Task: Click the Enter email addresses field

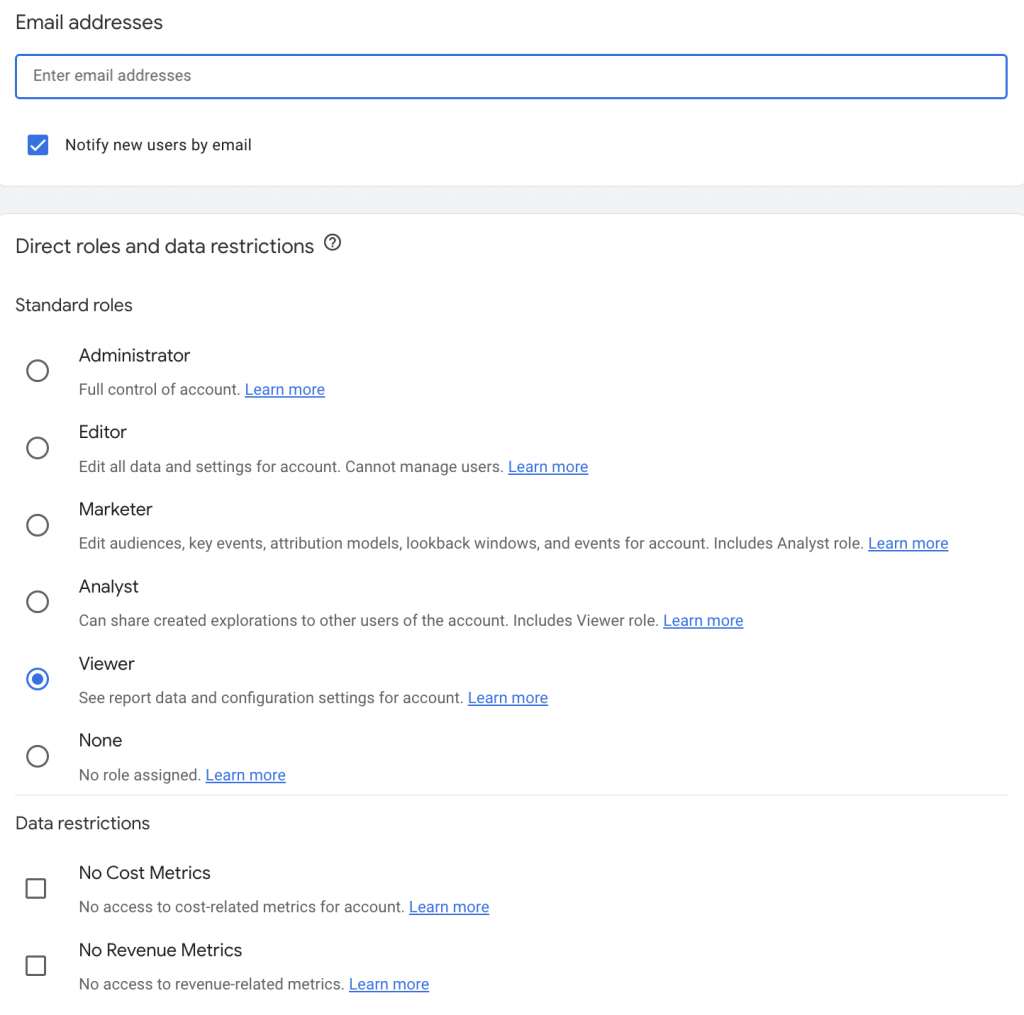Action: pos(510,76)
